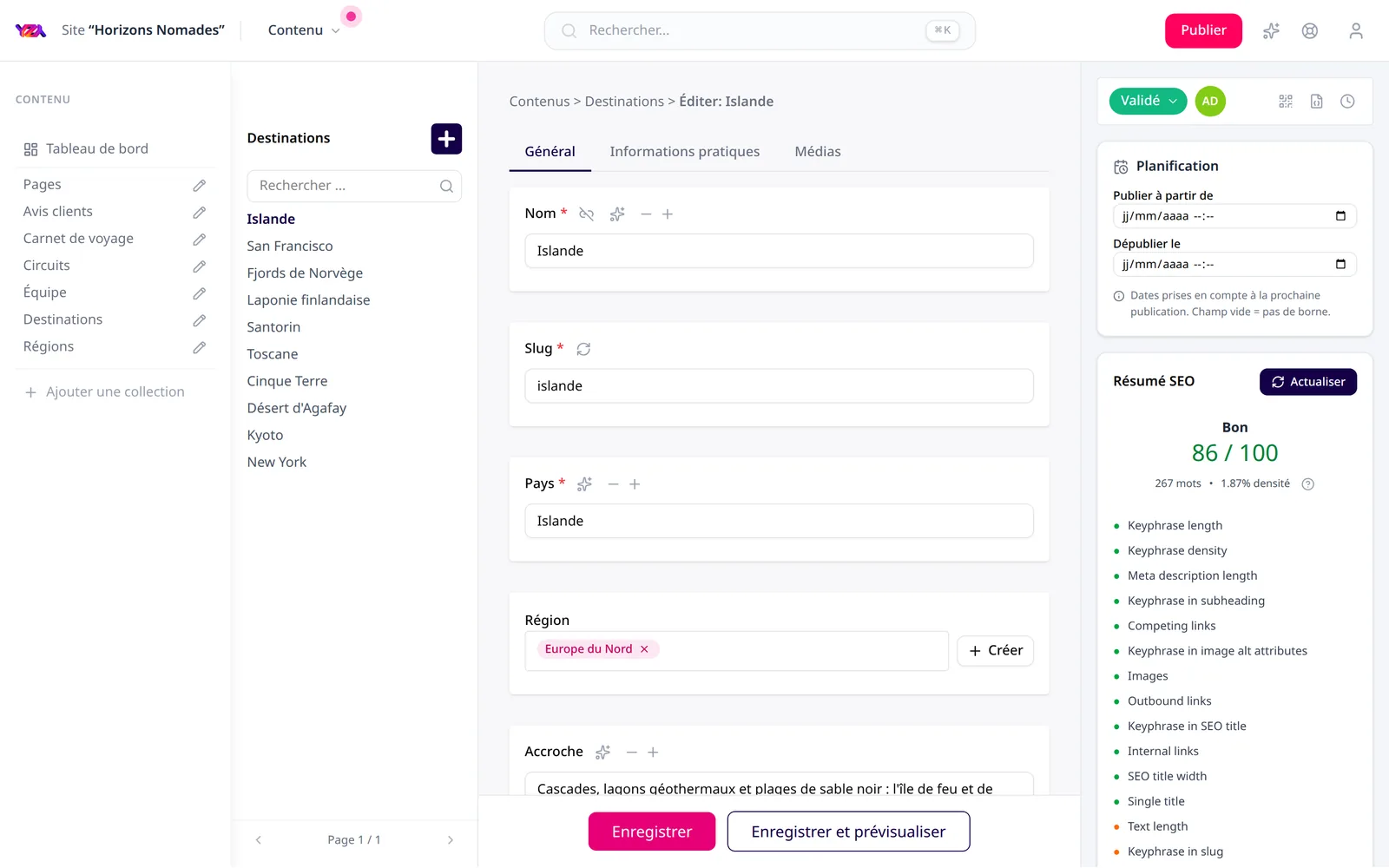The image size is (1389, 868).
Task: Go to the next page of destinations
Action: click(450, 840)
